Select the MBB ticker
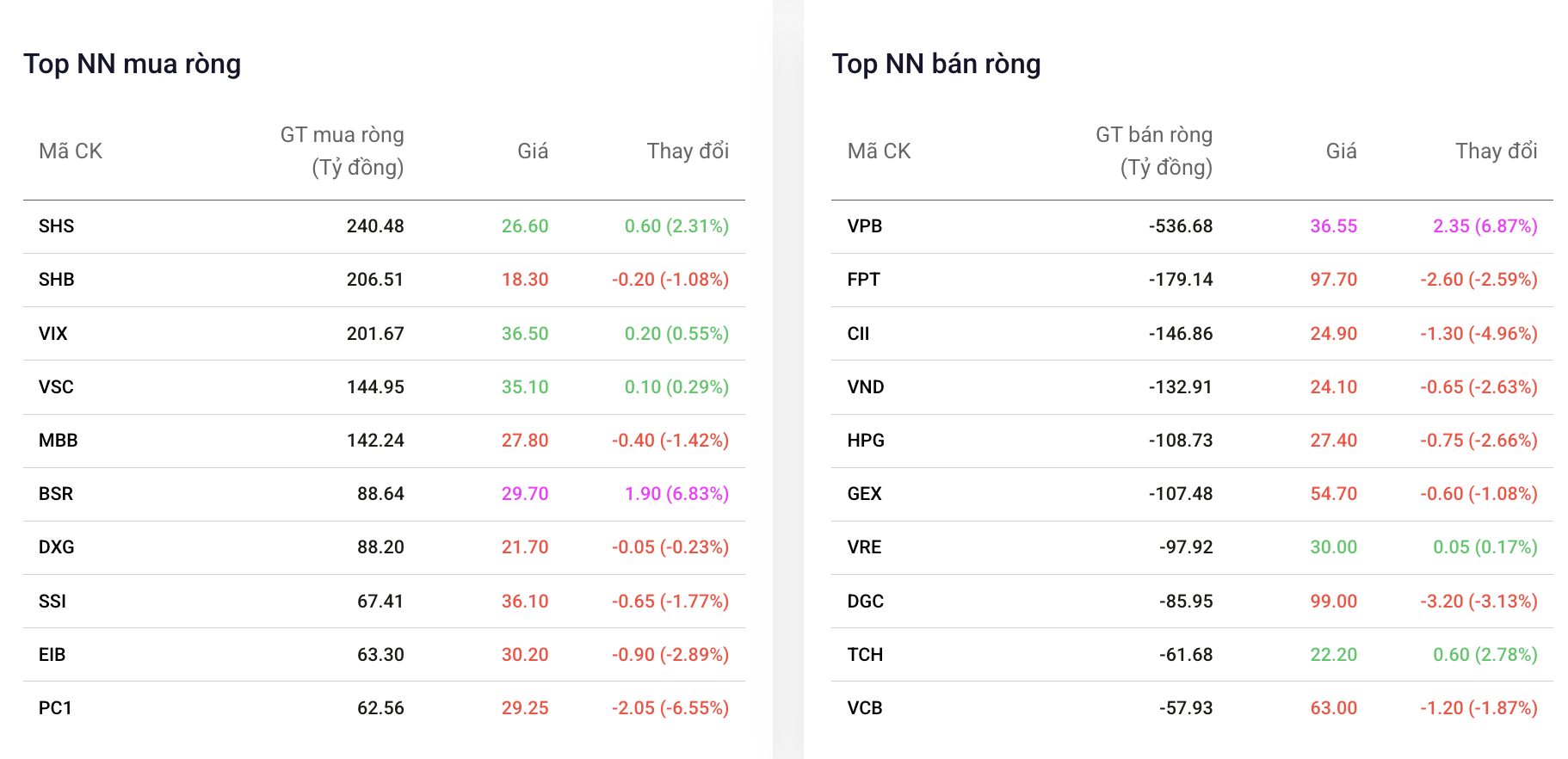 pos(58,441)
